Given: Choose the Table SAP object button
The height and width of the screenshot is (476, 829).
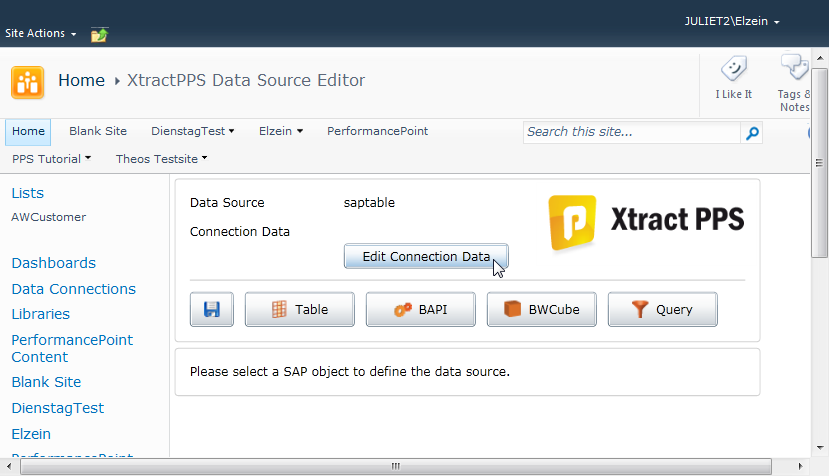Looking at the screenshot, I should [300, 309].
